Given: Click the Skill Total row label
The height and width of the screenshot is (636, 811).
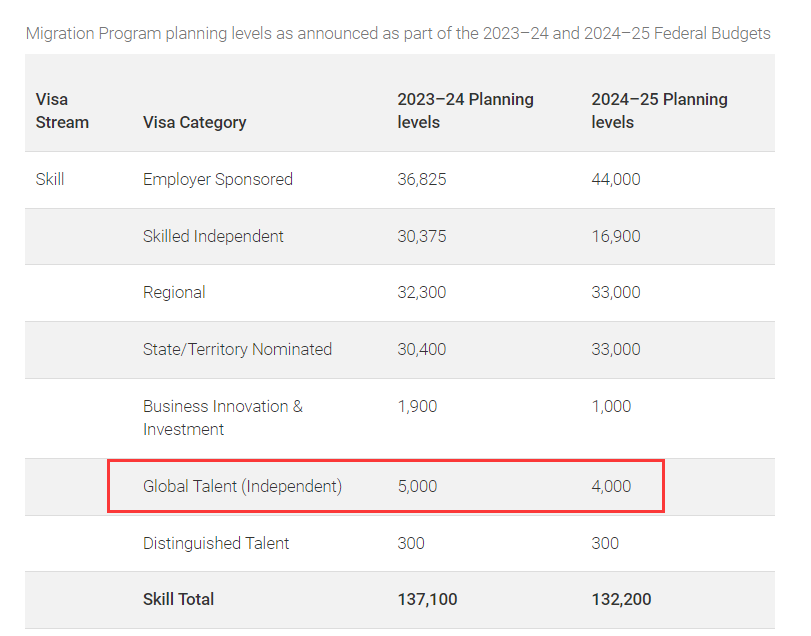Looking at the screenshot, I should tap(178, 599).
